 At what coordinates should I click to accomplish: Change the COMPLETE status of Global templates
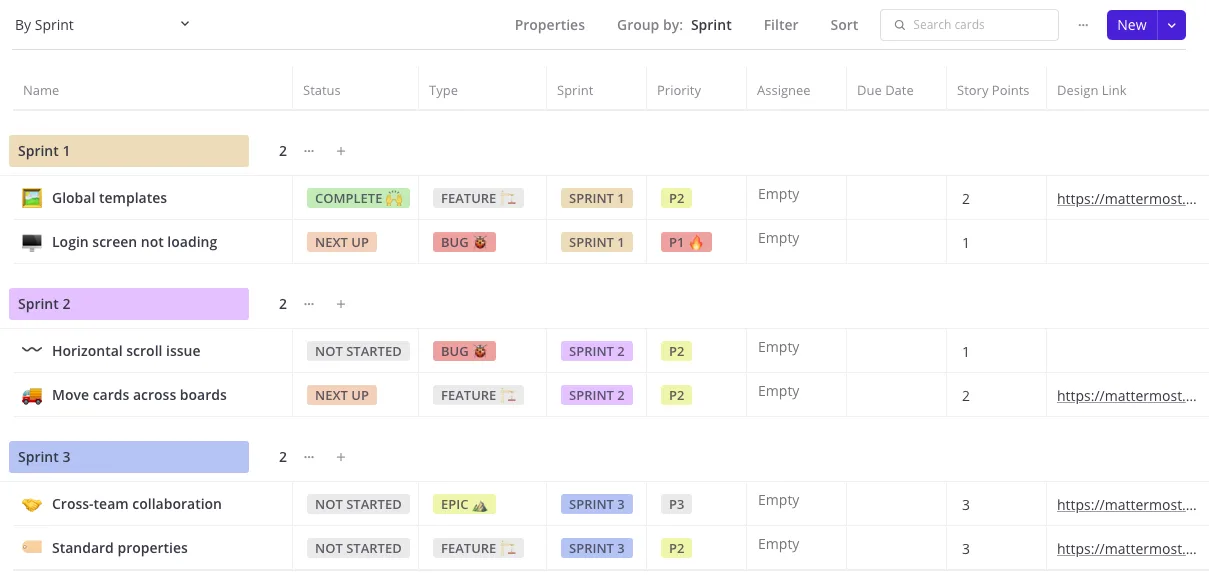point(358,198)
